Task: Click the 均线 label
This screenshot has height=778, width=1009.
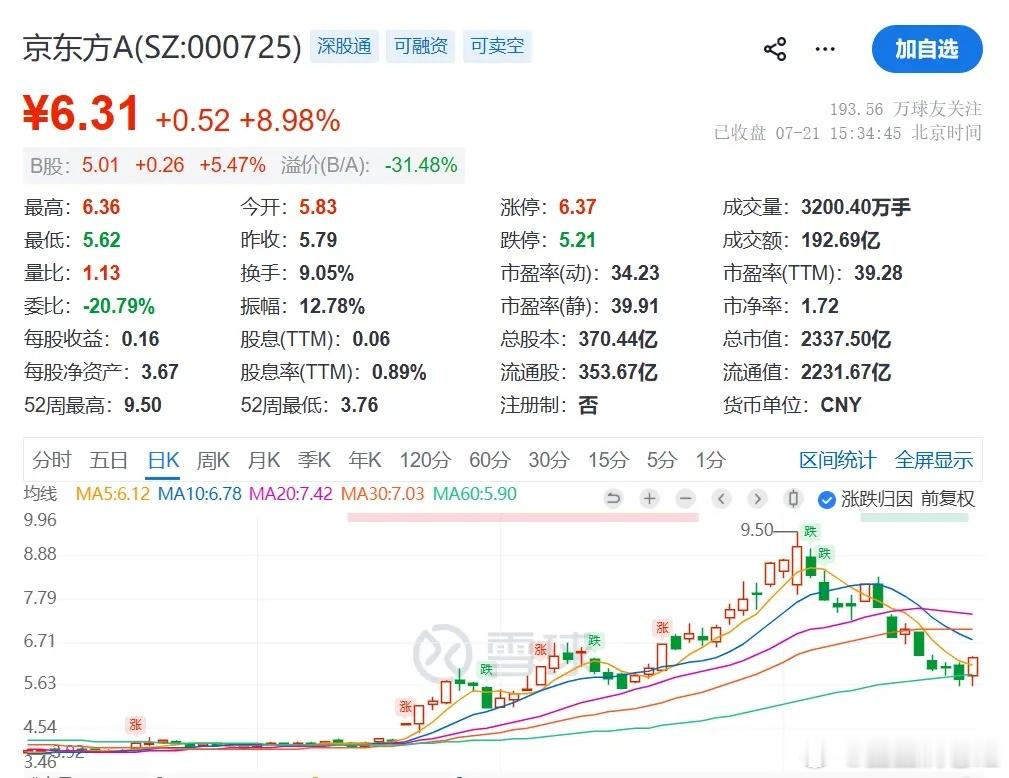Action: [41, 494]
